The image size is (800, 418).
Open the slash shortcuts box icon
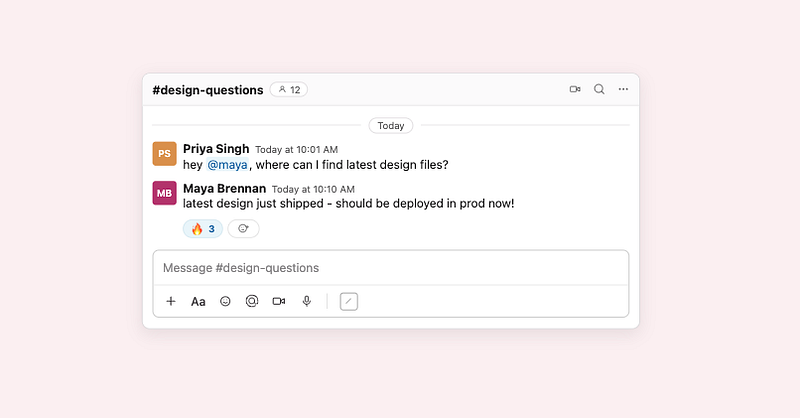point(349,301)
